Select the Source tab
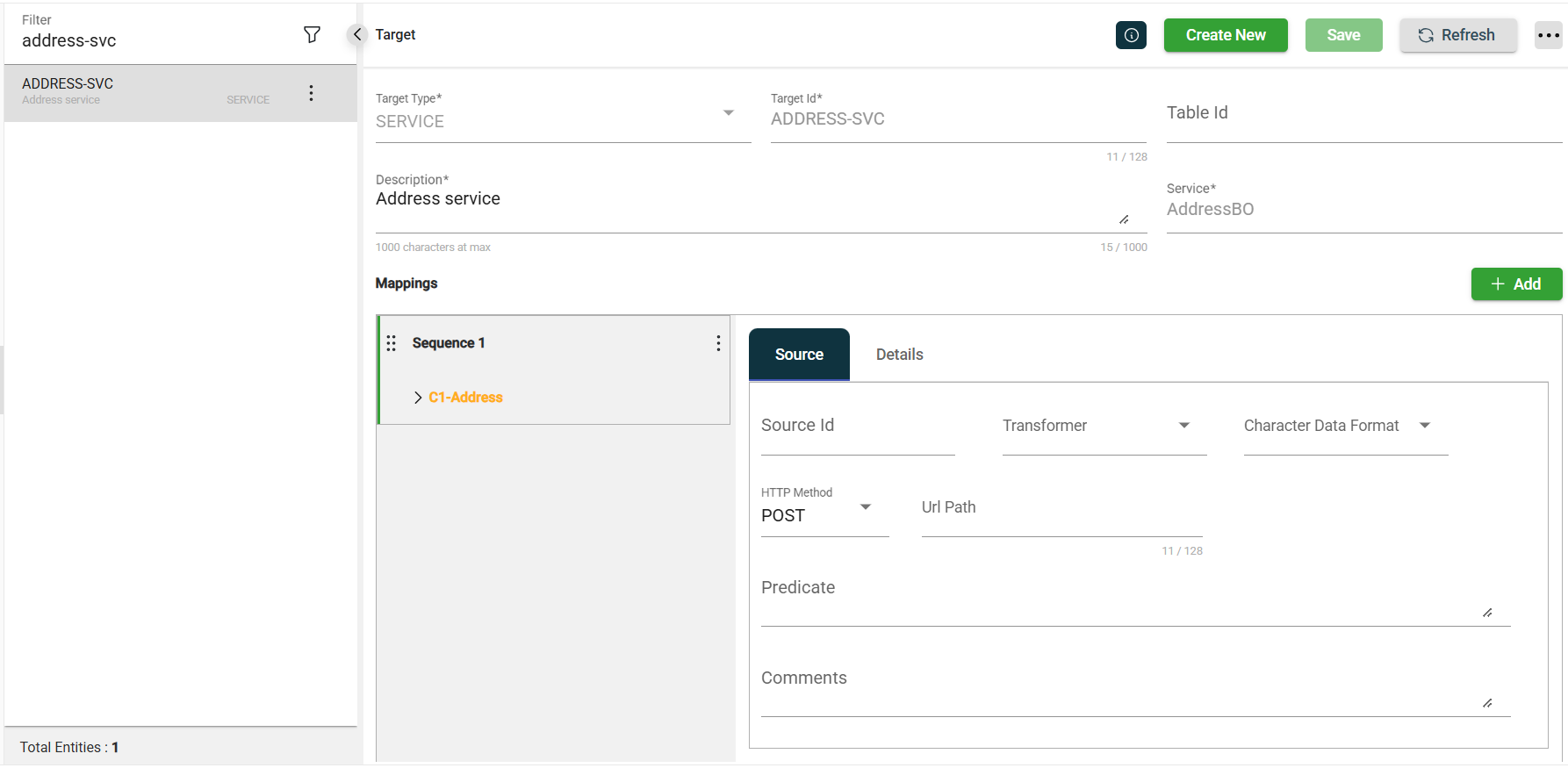Viewport: 1568px width, 768px height. pyautogui.click(x=799, y=355)
